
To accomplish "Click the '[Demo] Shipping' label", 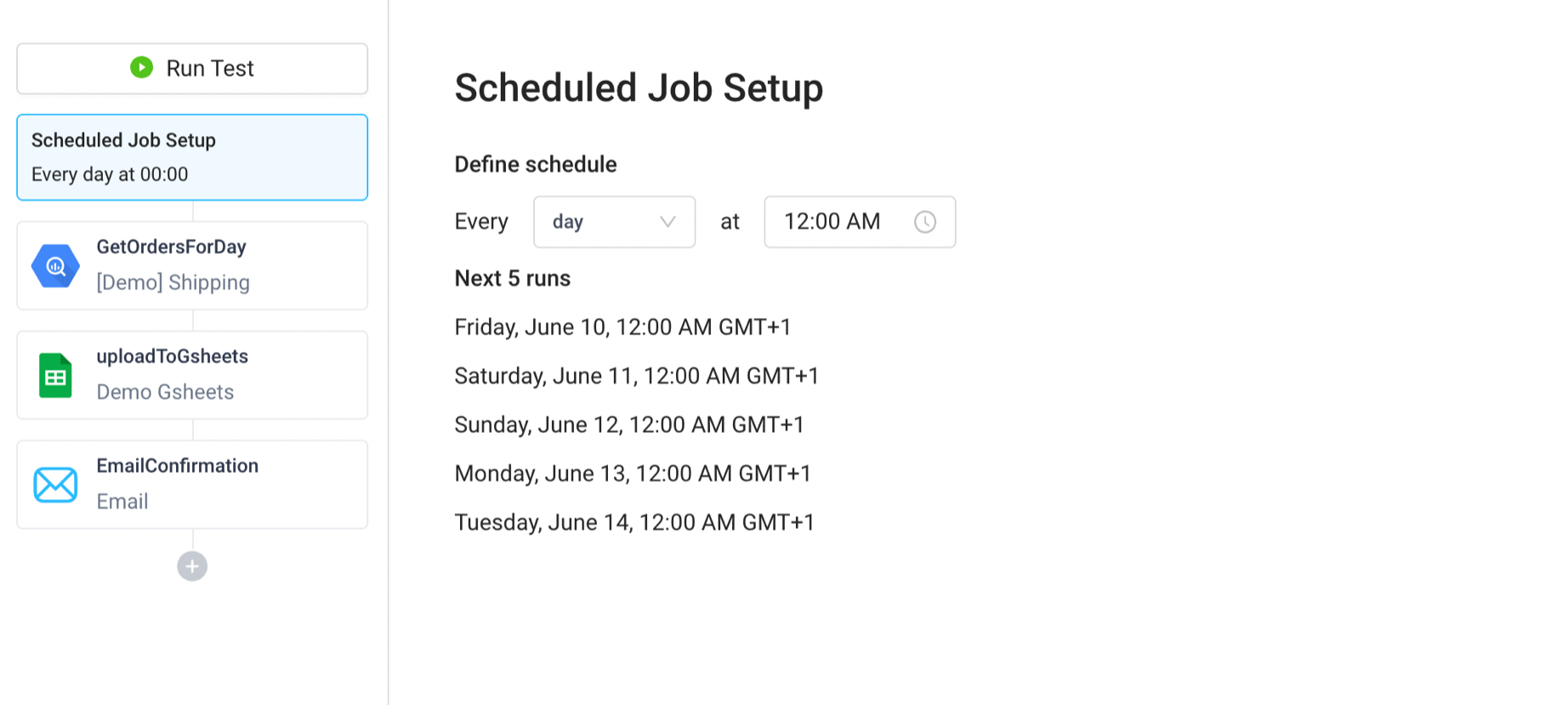I will (x=173, y=282).
